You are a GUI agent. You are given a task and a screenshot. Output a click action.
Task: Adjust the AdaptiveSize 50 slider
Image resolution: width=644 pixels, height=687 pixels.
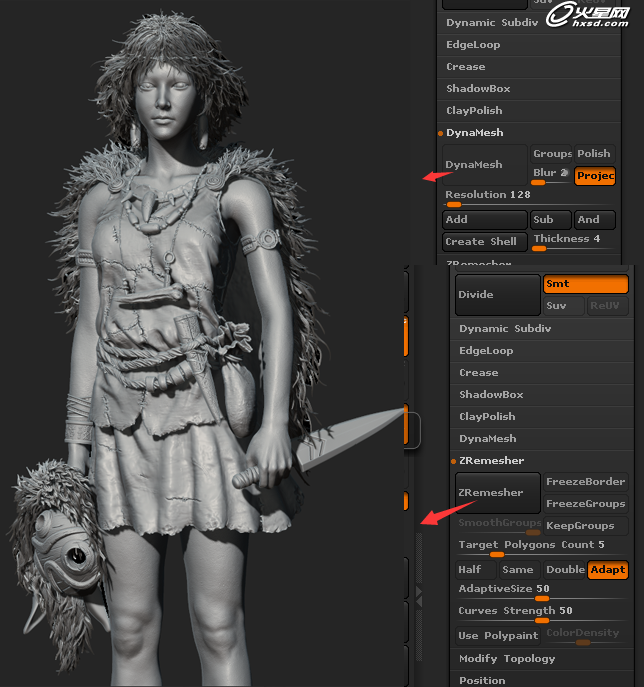542,591
